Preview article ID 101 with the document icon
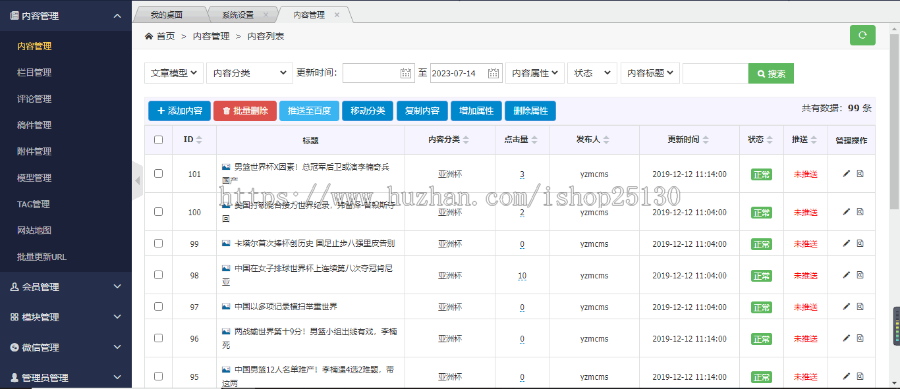The width and height of the screenshot is (900, 389). [860, 173]
